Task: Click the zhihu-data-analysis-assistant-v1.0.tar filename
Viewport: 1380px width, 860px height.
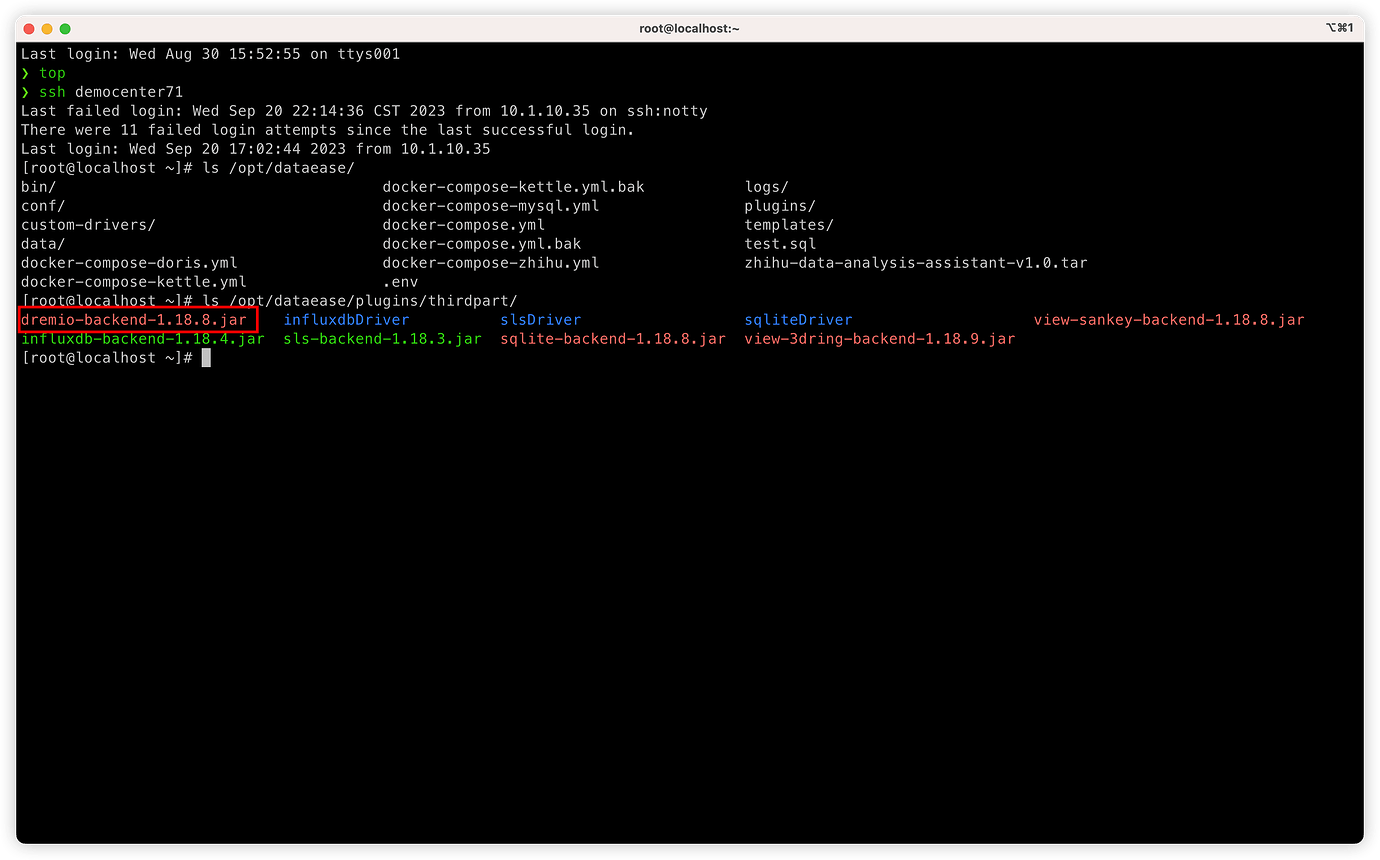Action: click(915, 262)
